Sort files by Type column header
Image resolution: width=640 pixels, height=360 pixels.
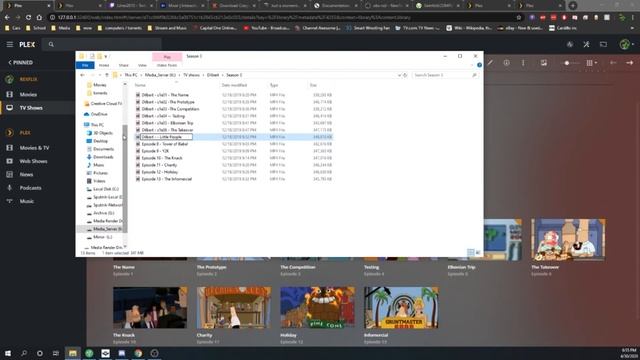(x=274, y=85)
